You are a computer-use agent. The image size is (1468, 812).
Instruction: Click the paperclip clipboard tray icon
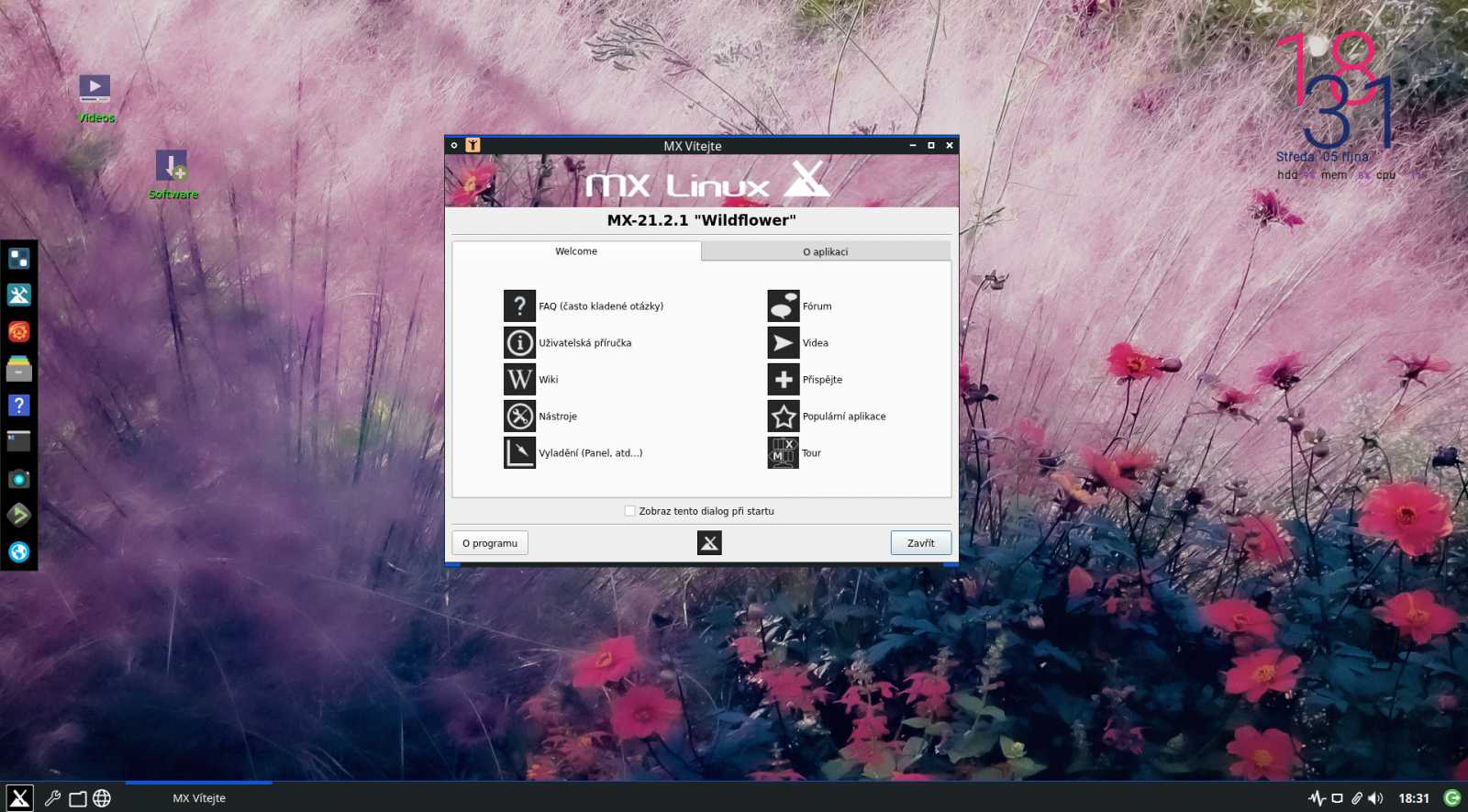1356,798
